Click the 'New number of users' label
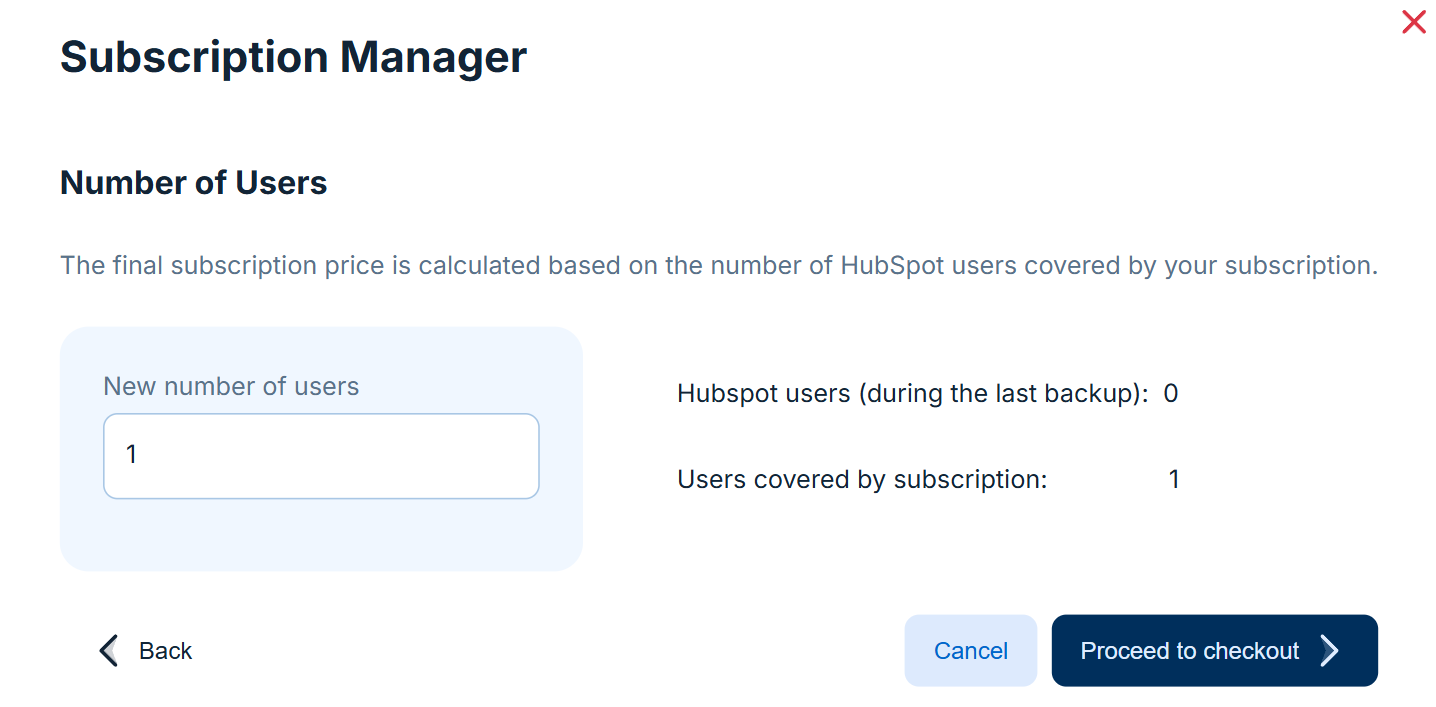Image resolution: width=1436 pixels, height=707 pixels. pyautogui.click(x=231, y=386)
